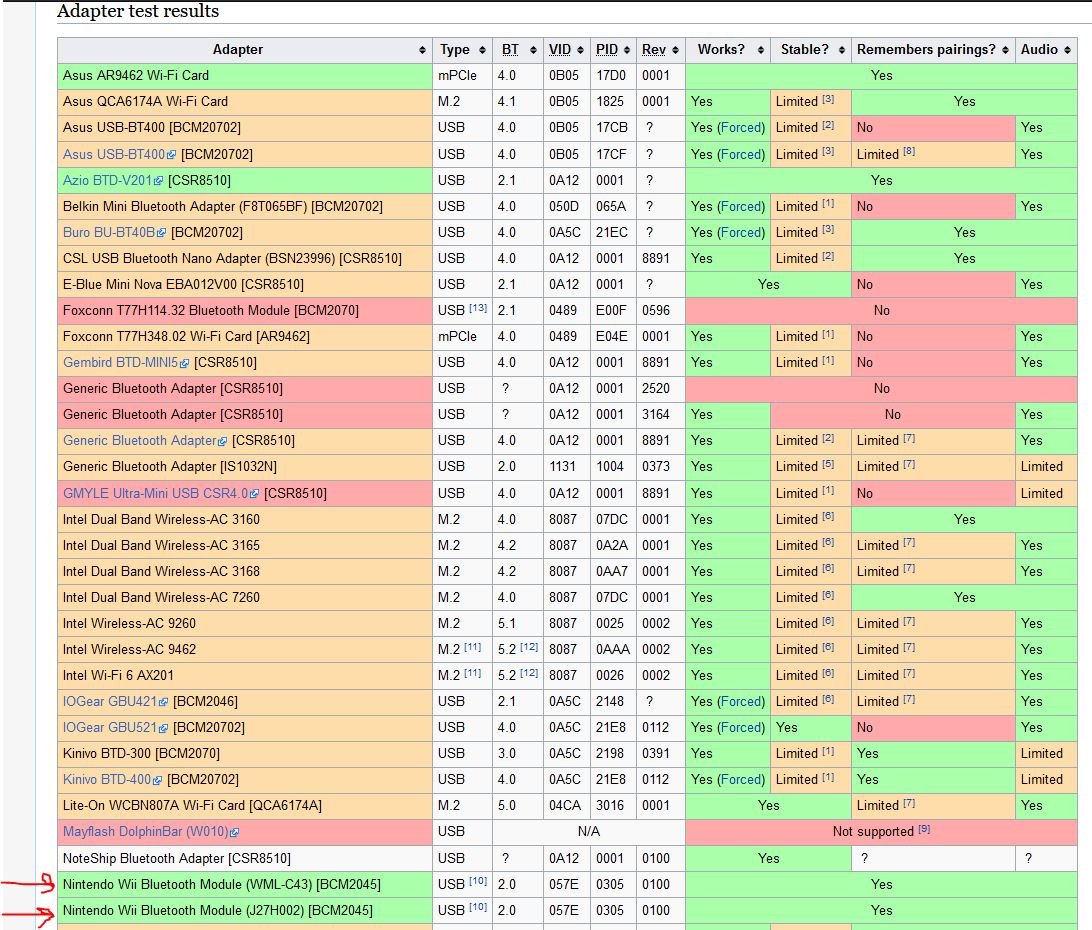Screen dimensions: 1092x930
Task: Open footnote 5 in IS1032N adapter row
Action: pyautogui.click(x=827, y=464)
